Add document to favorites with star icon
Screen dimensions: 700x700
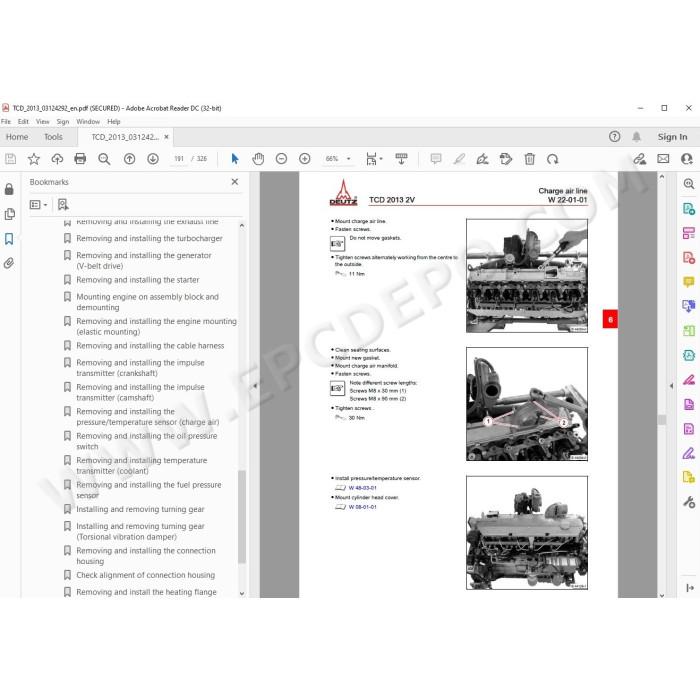34,159
